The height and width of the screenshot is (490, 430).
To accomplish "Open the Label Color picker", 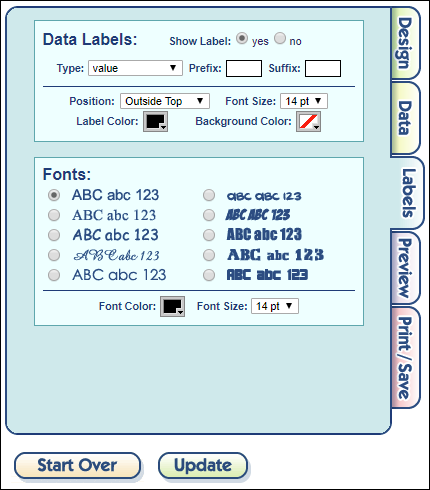I will 155,122.
